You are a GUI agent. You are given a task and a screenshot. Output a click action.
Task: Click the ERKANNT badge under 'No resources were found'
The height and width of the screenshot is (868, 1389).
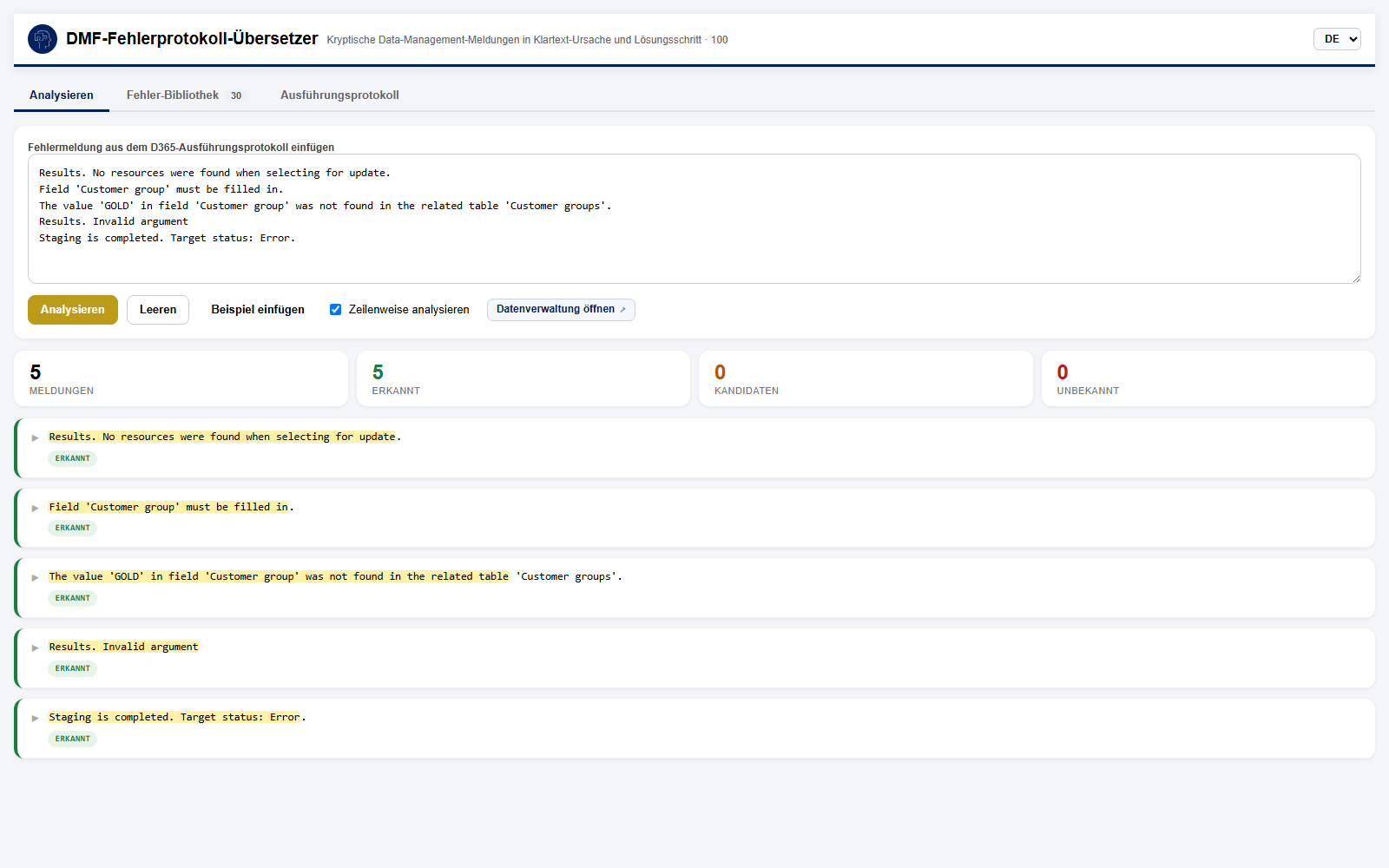click(x=73, y=458)
